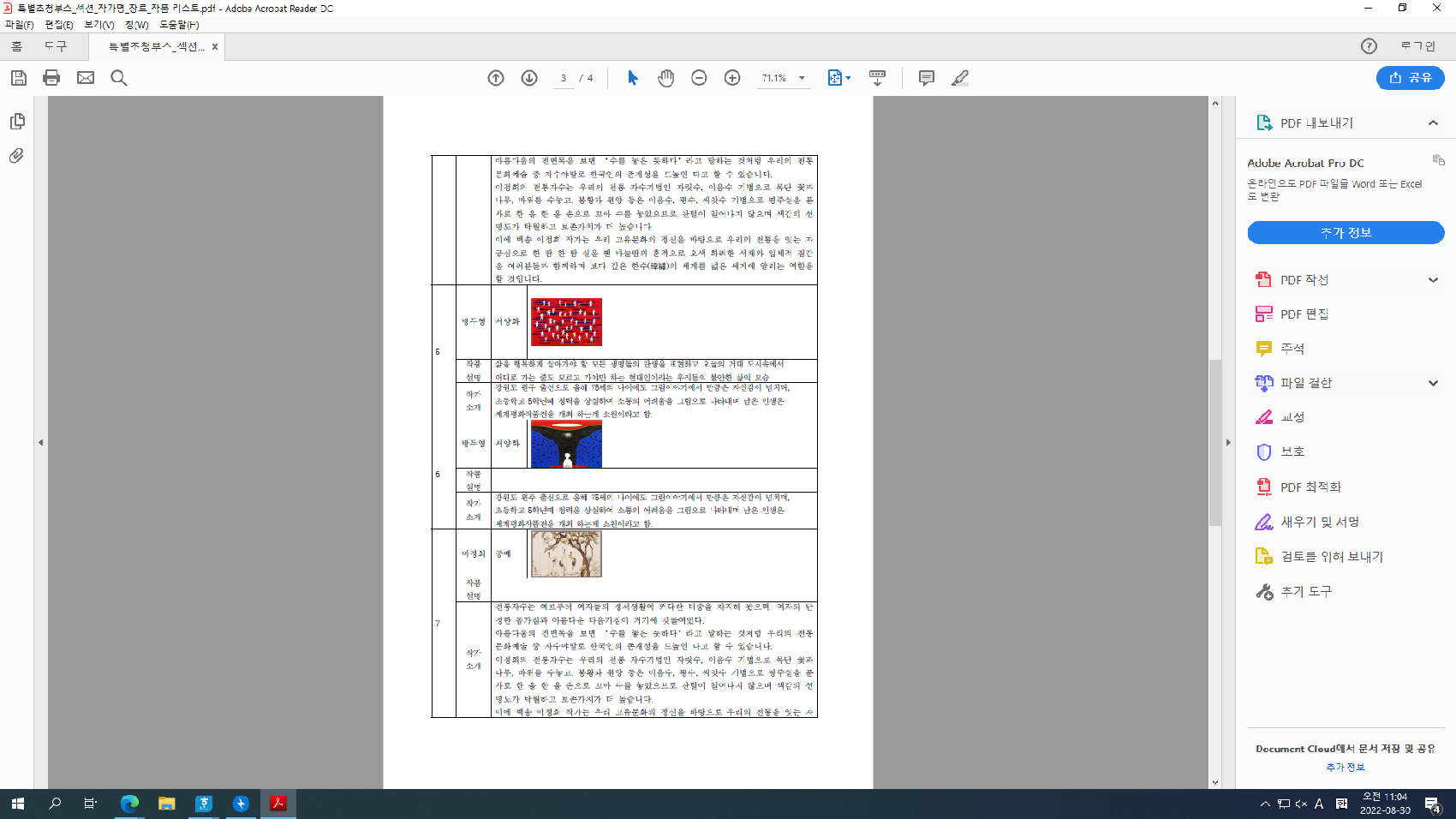Open the 보기(V) menu

coord(98,25)
